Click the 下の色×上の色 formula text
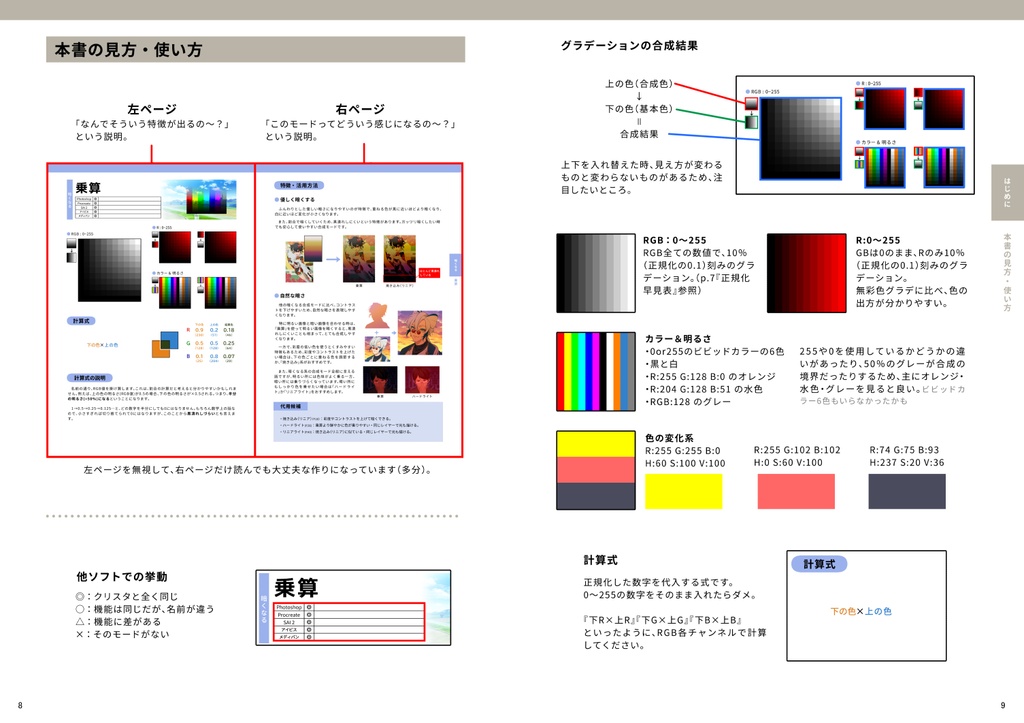 [x=861, y=611]
